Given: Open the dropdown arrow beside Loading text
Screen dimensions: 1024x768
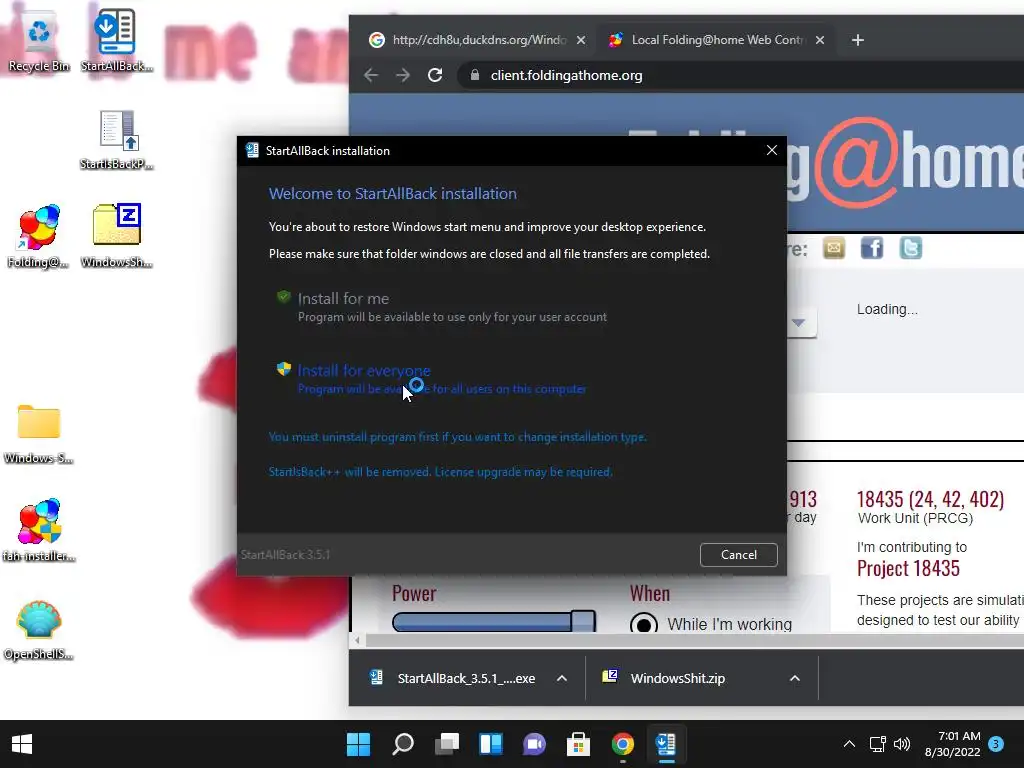Looking at the screenshot, I should (x=798, y=322).
